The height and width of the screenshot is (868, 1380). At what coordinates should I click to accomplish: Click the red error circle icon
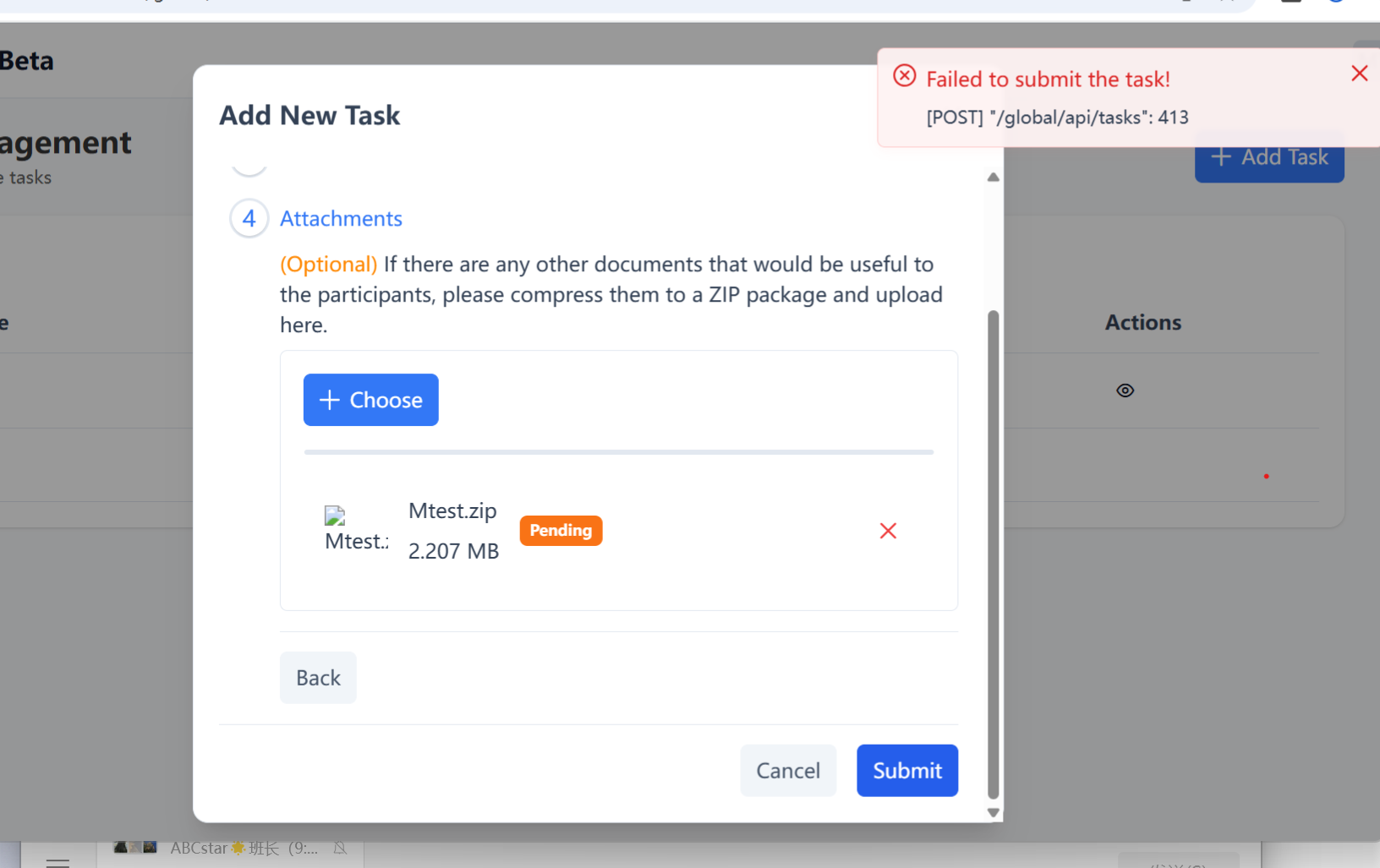coord(904,76)
